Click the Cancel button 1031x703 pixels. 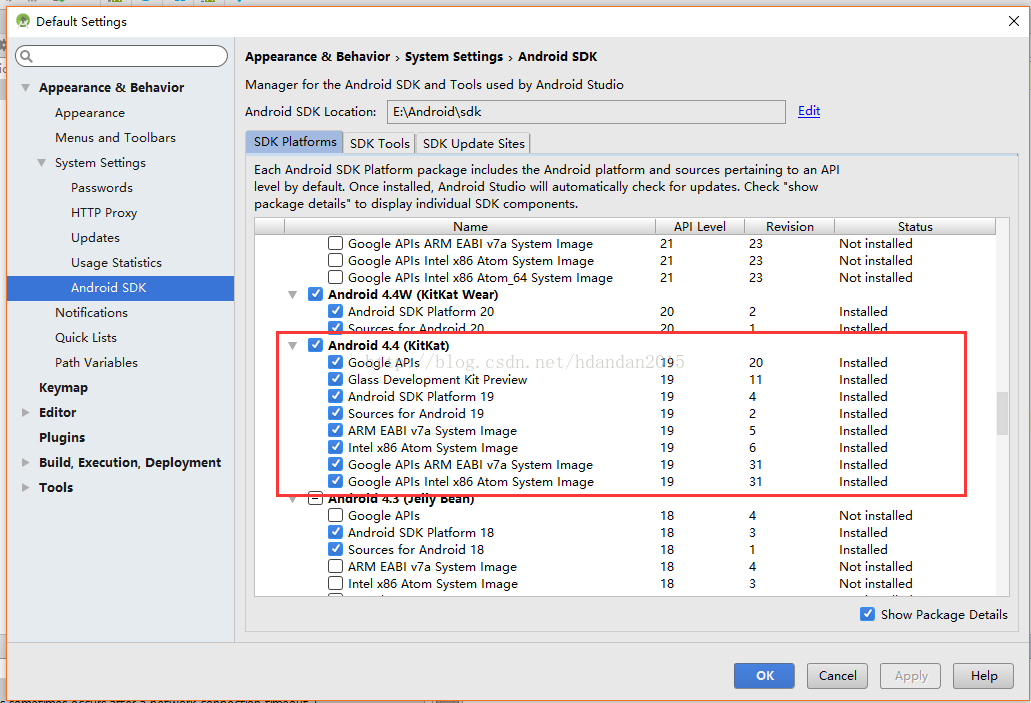pyautogui.click(x=837, y=675)
